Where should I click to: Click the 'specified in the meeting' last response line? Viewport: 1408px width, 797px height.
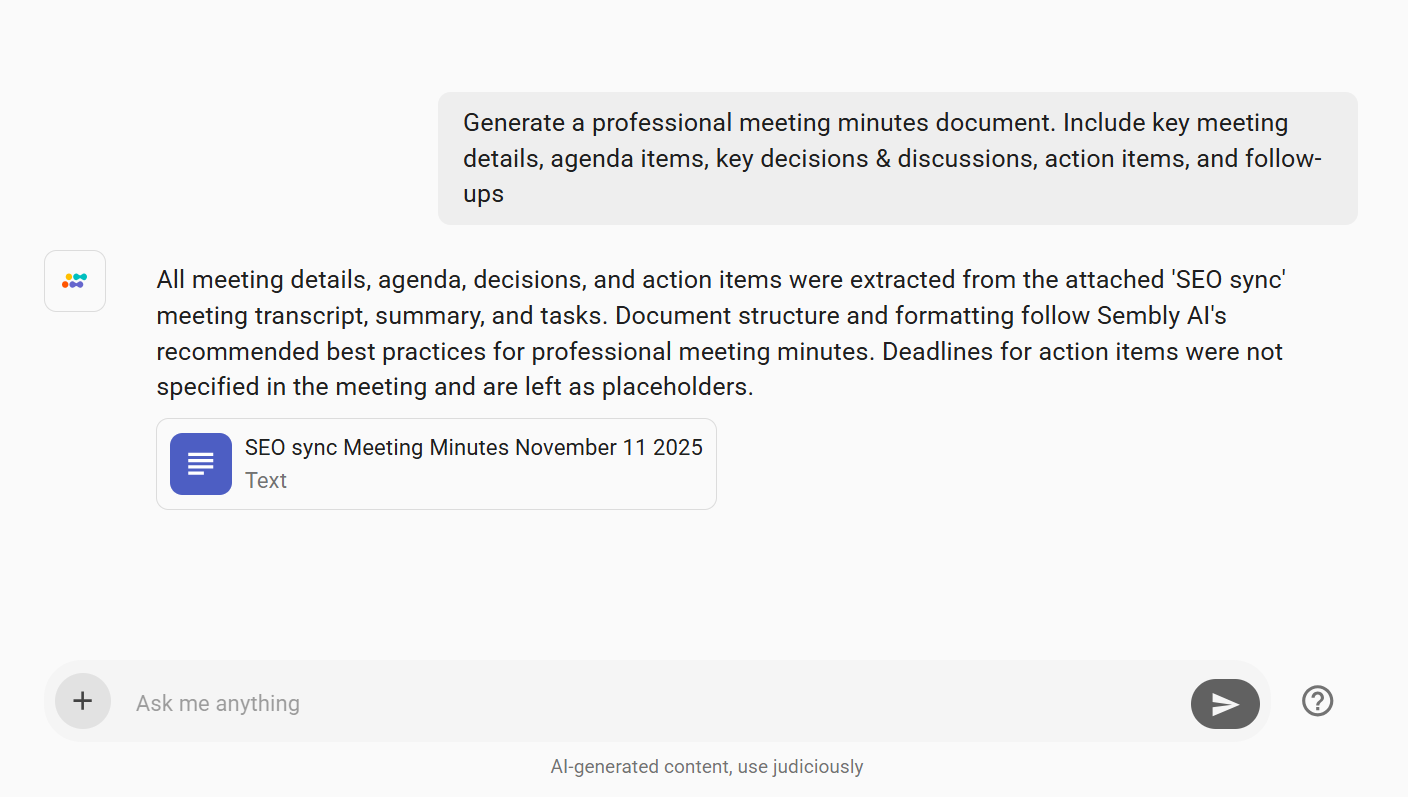click(454, 387)
